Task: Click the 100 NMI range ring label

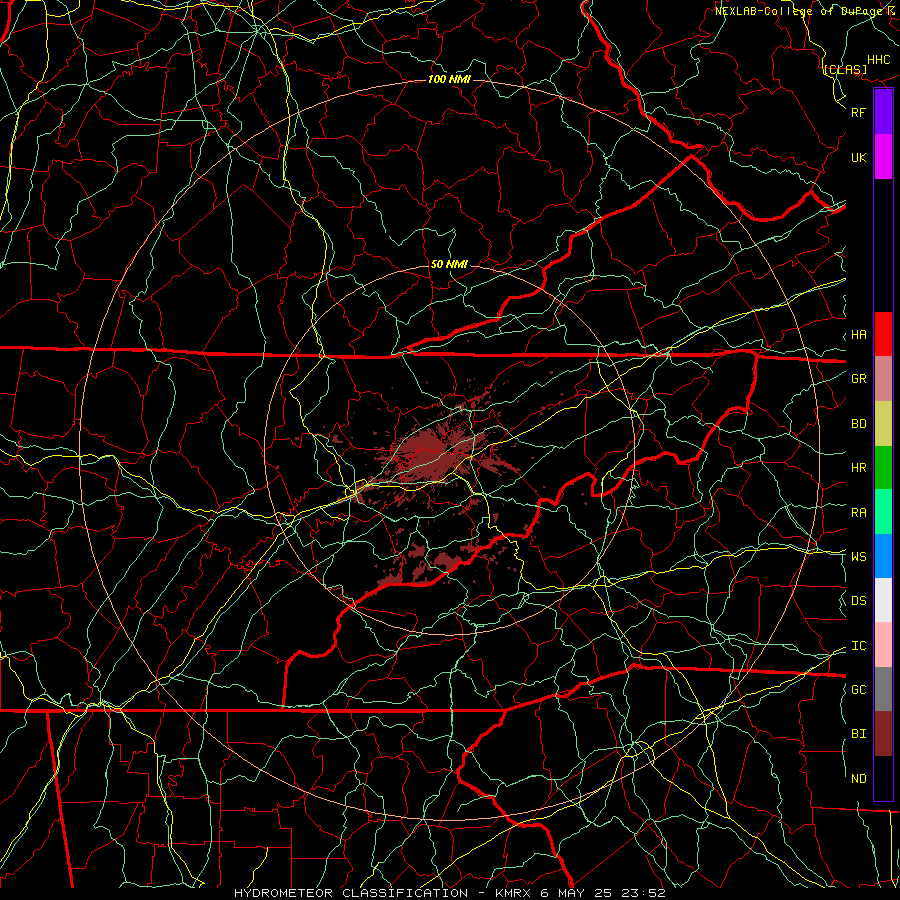Action: 449,79
